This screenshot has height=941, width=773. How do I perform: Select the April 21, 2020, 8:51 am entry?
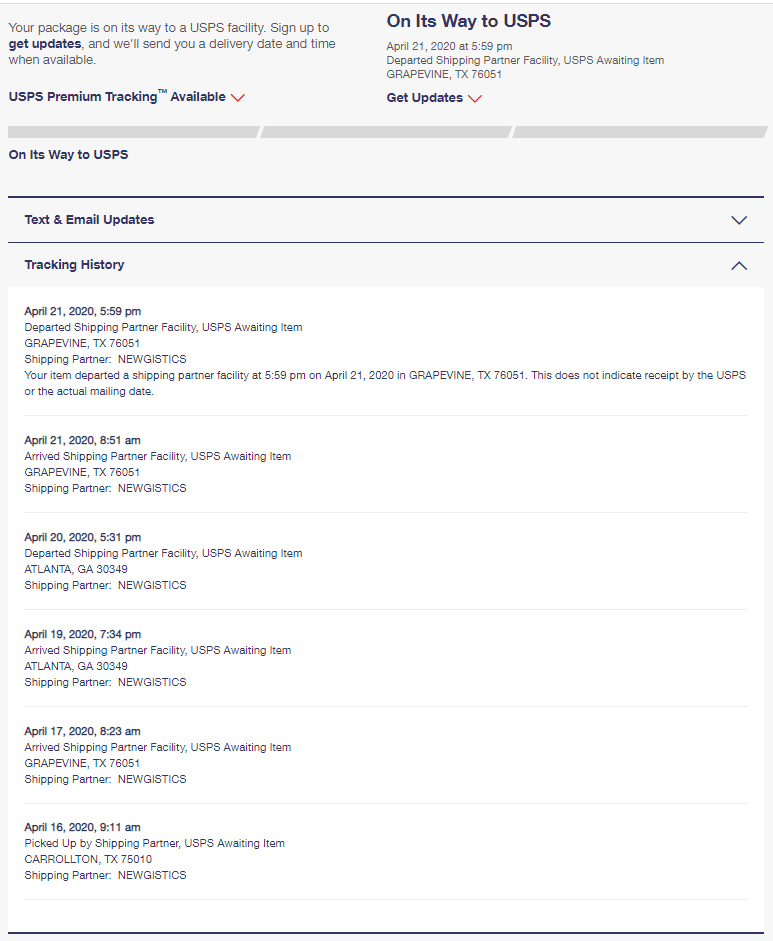click(x=82, y=440)
